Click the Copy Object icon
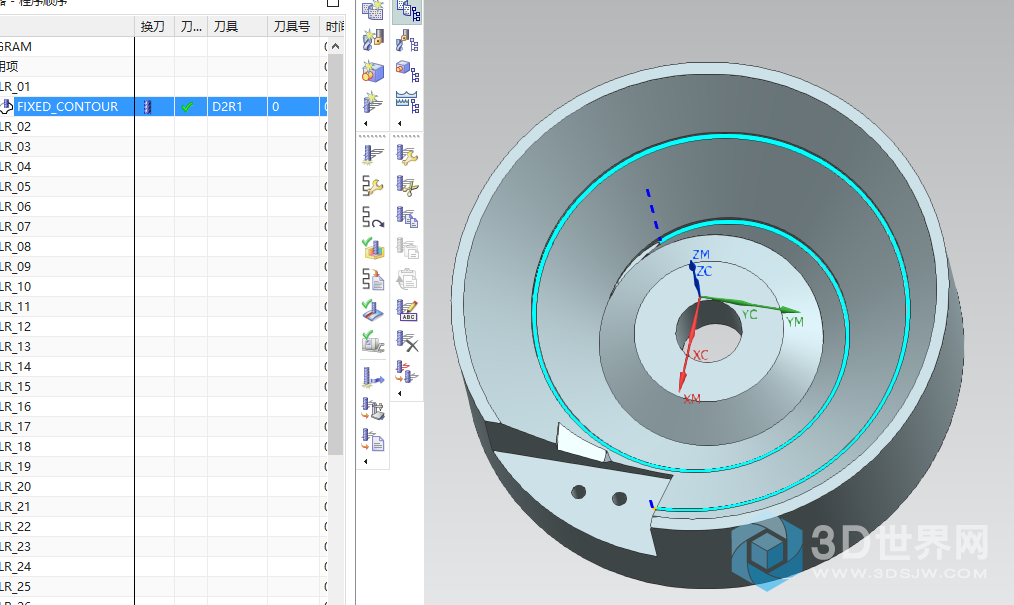The height and width of the screenshot is (605, 1014). tap(407, 217)
